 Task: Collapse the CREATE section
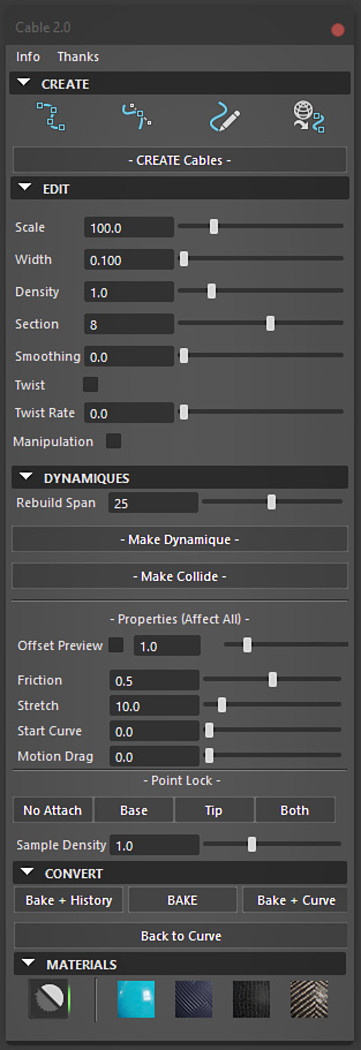(x=25, y=84)
